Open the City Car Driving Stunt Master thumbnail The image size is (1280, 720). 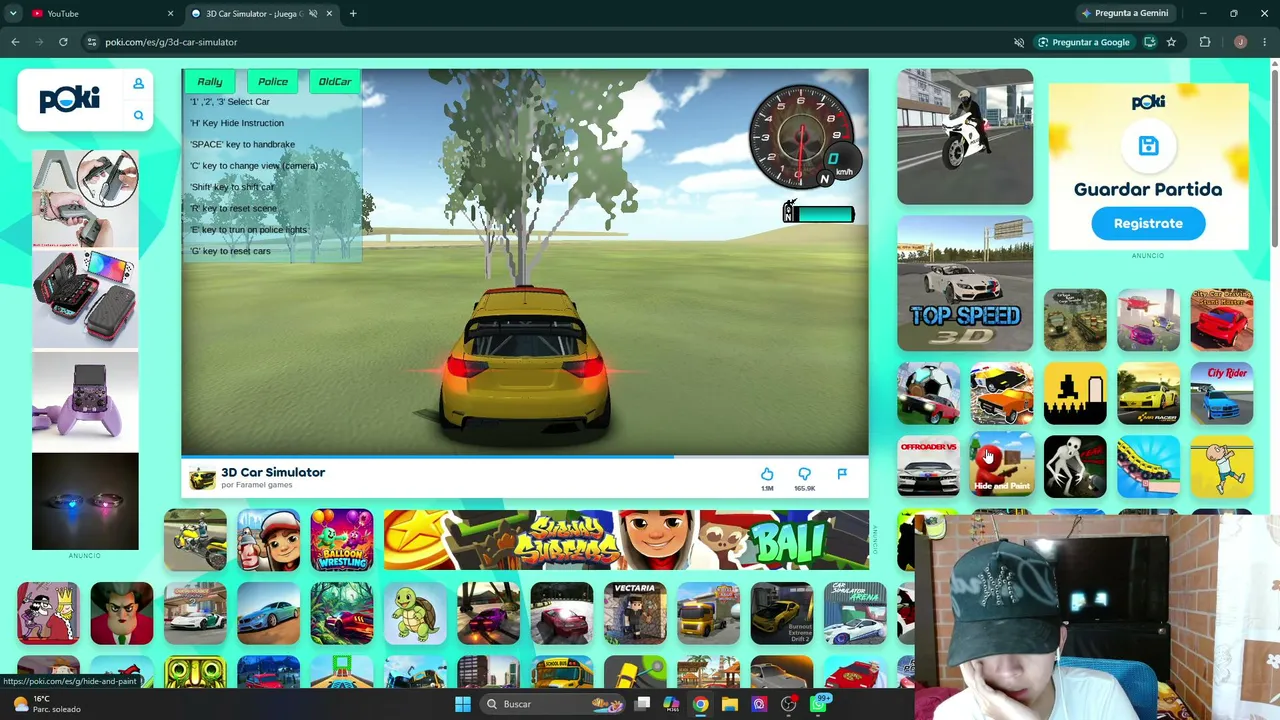coord(1222,320)
